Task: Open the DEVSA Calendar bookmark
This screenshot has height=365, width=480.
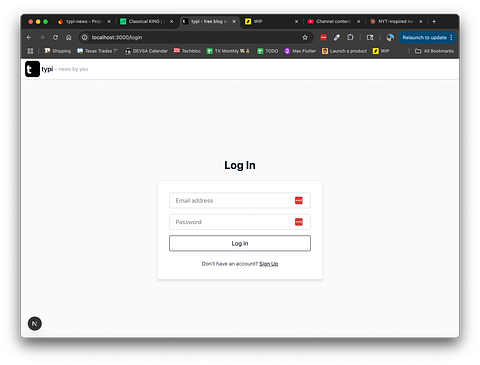Action: pyautogui.click(x=146, y=51)
